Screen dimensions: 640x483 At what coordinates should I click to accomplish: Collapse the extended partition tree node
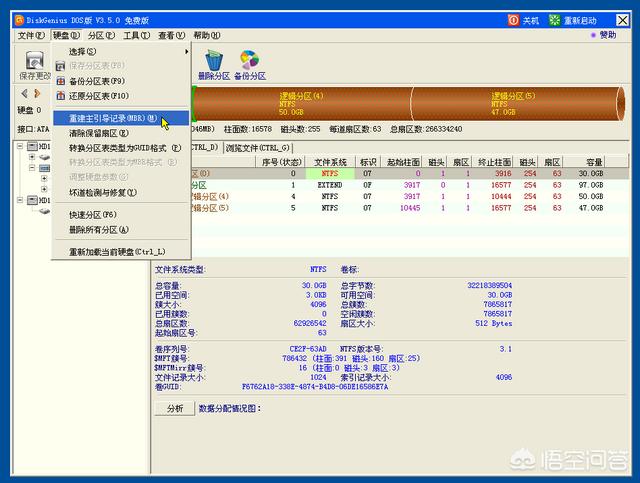32,168
